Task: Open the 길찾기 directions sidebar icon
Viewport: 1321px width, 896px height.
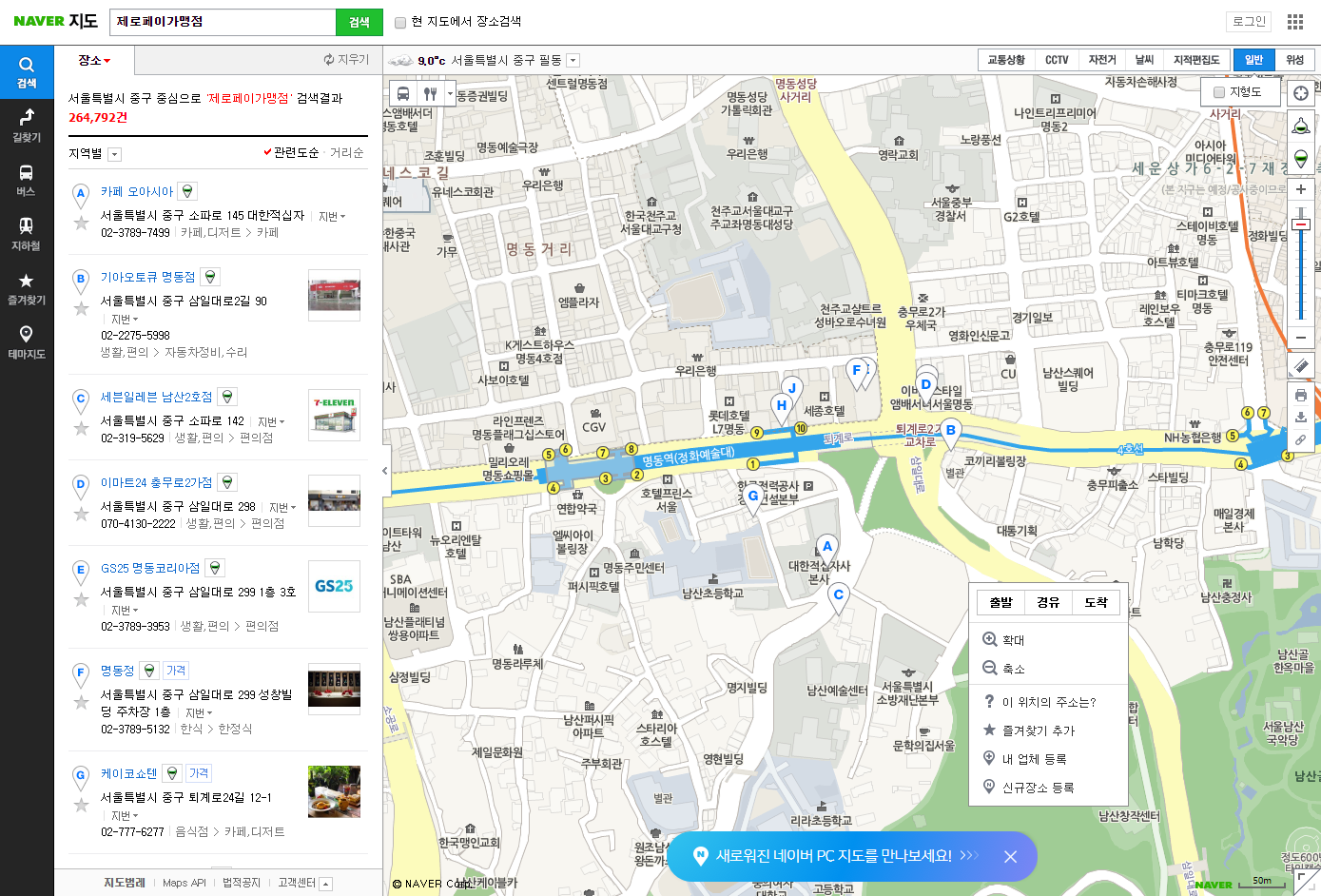Action: pyautogui.click(x=27, y=126)
